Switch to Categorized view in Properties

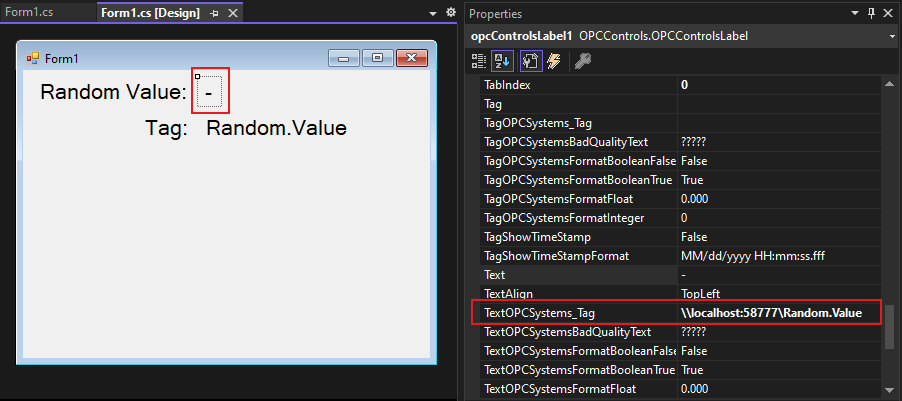tap(480, 62)
